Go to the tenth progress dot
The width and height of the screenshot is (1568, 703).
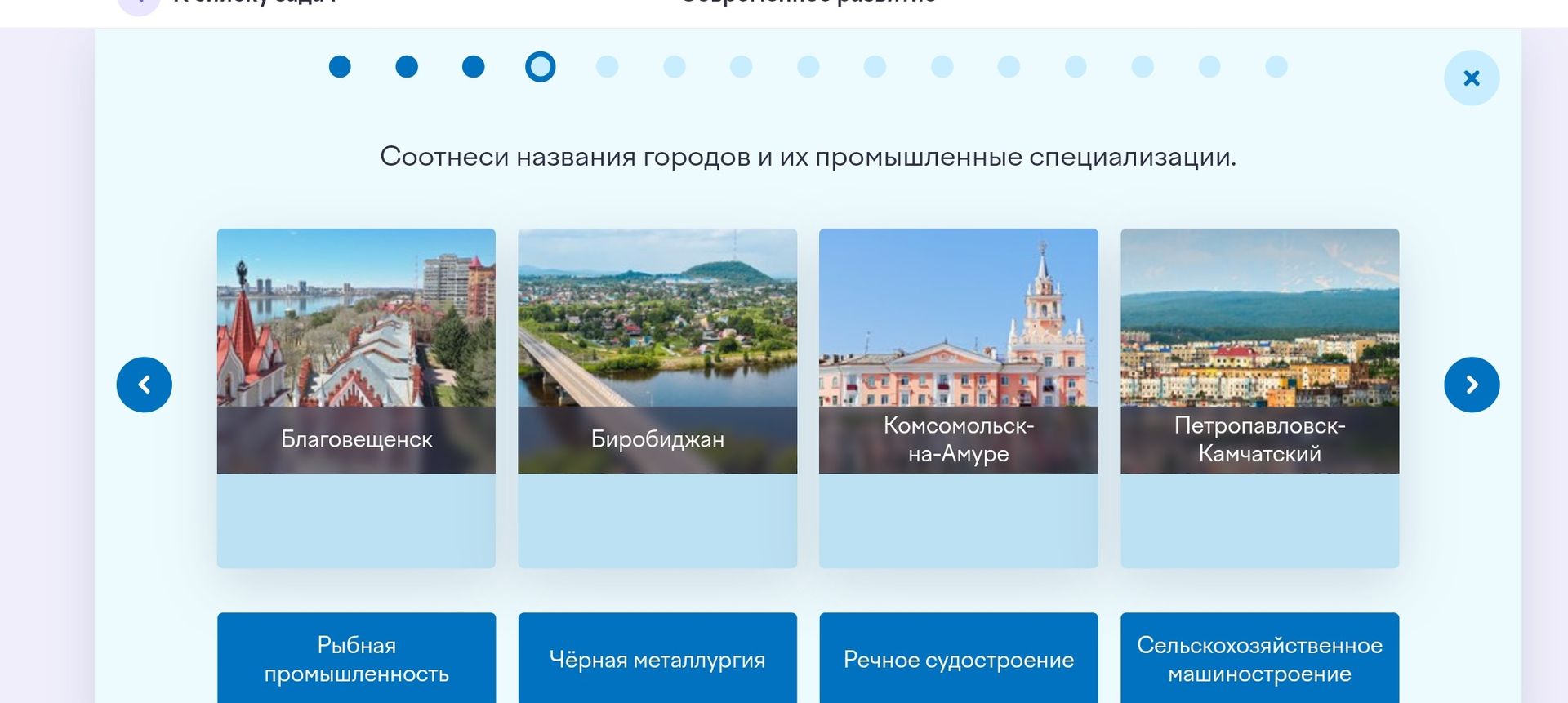[942, 67]
